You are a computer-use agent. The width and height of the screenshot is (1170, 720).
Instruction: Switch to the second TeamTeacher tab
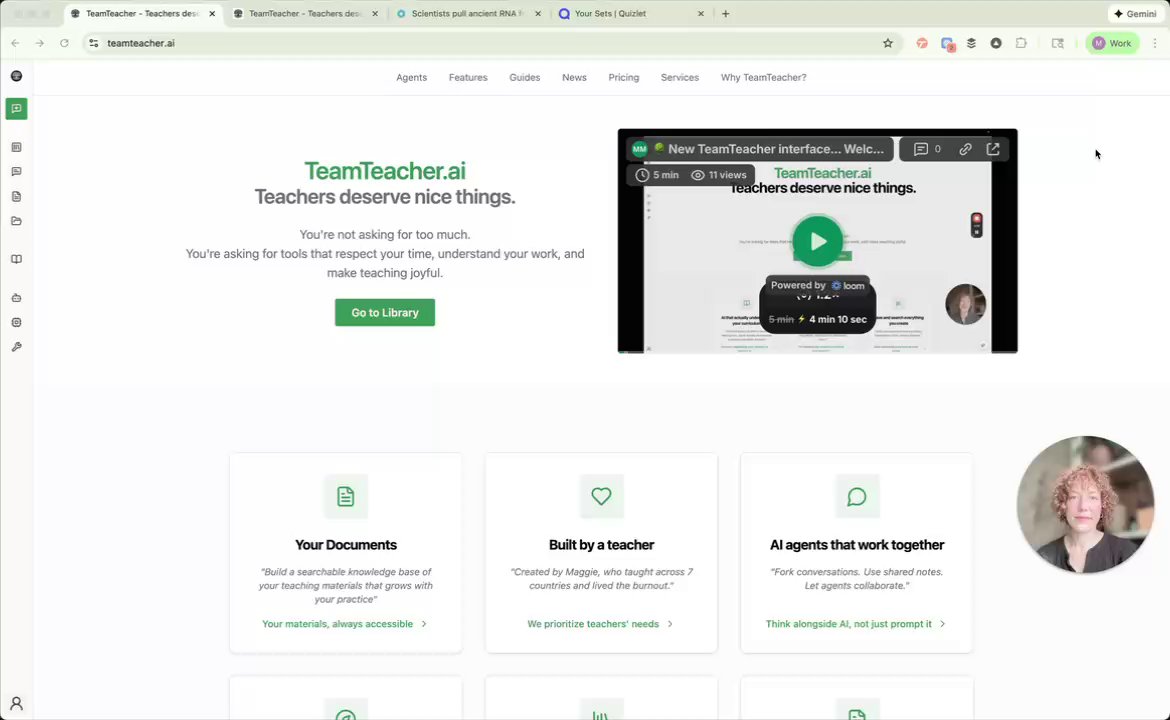[x=306, y=13]
